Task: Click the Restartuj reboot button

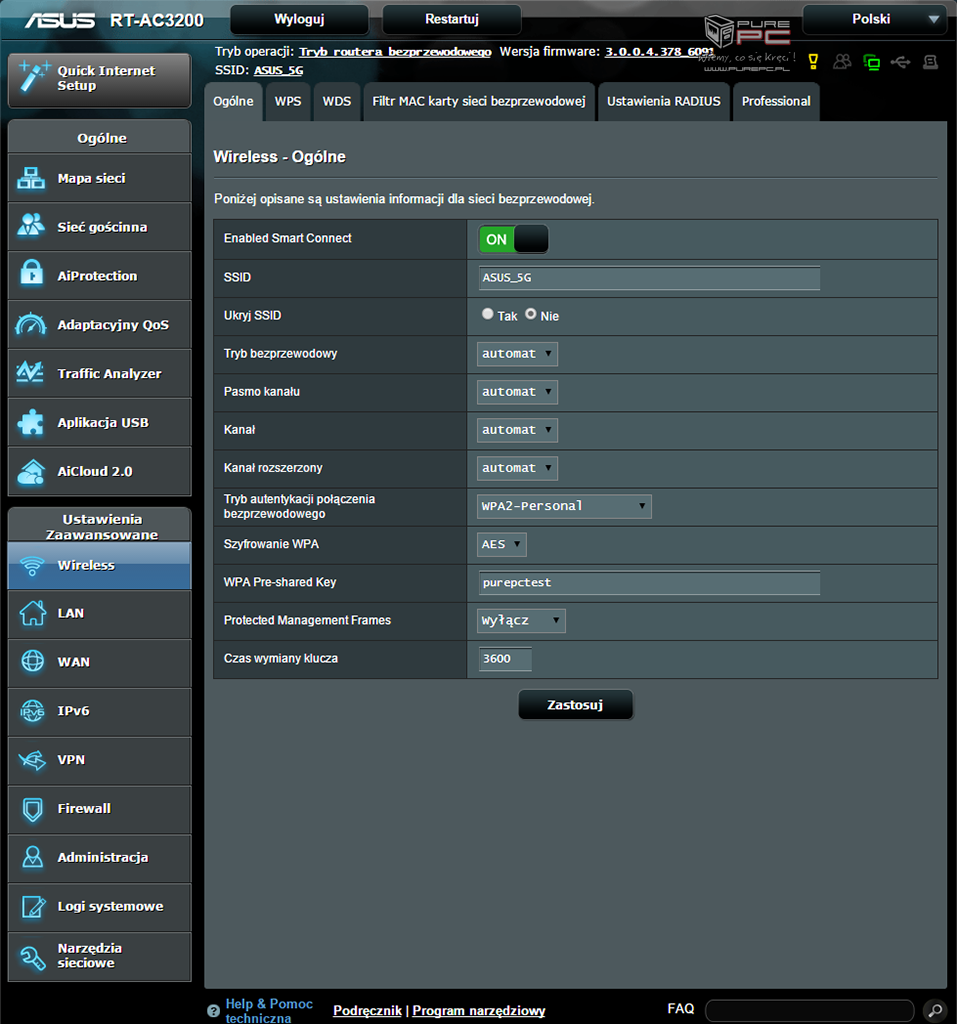Action: pyautogui.click(x=452, y=19)
